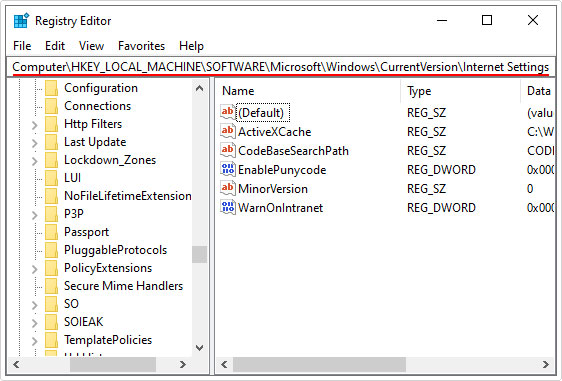This screenshot has width=562, height=381.
Task: Select the WarnOnIntranet value name
Action: coord(280,208)
